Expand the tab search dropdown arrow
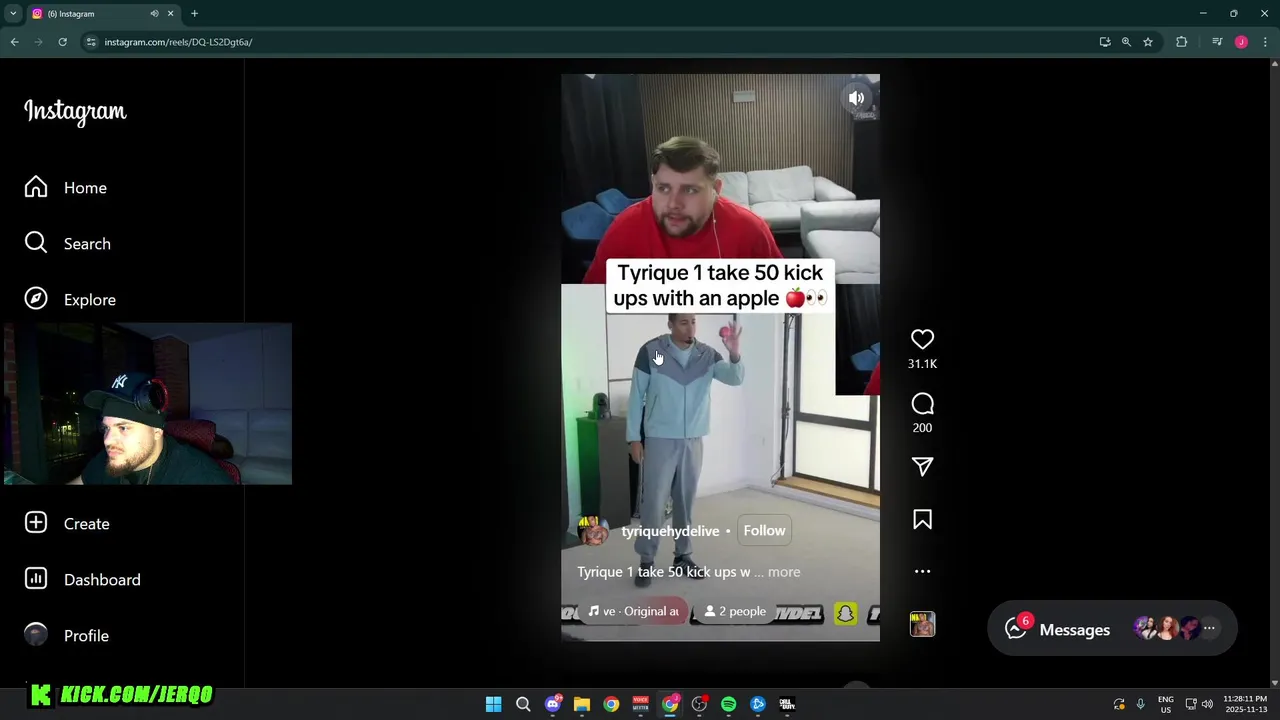The width and height of the screenshot is (1280, 720). pyautogui.click(x=13, y=13)
